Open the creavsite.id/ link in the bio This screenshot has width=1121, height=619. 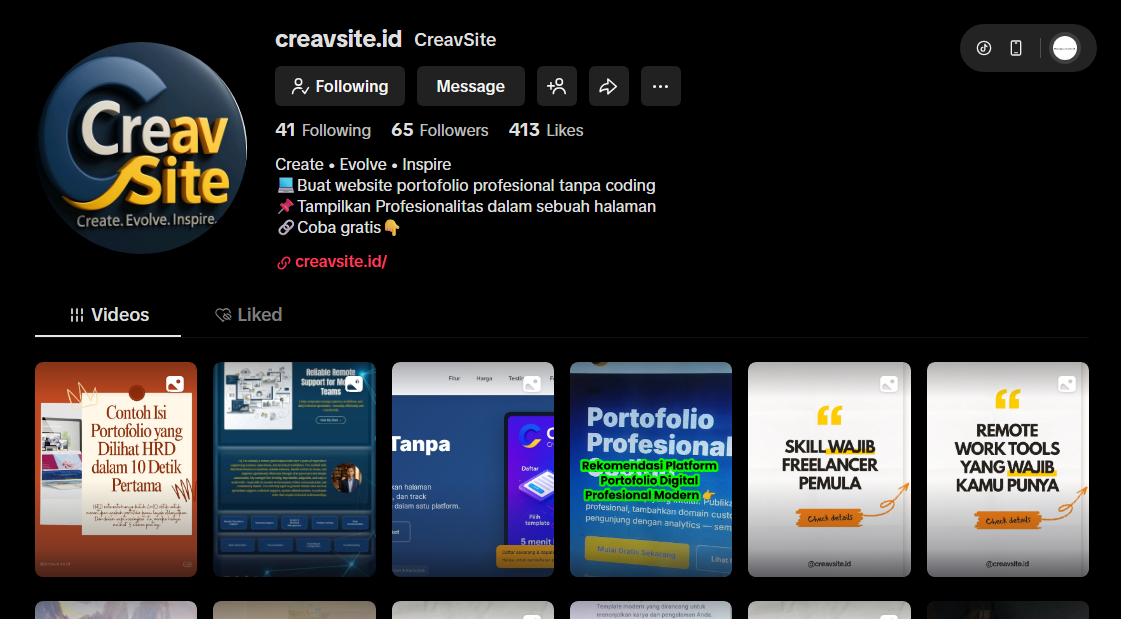point(341,261)
